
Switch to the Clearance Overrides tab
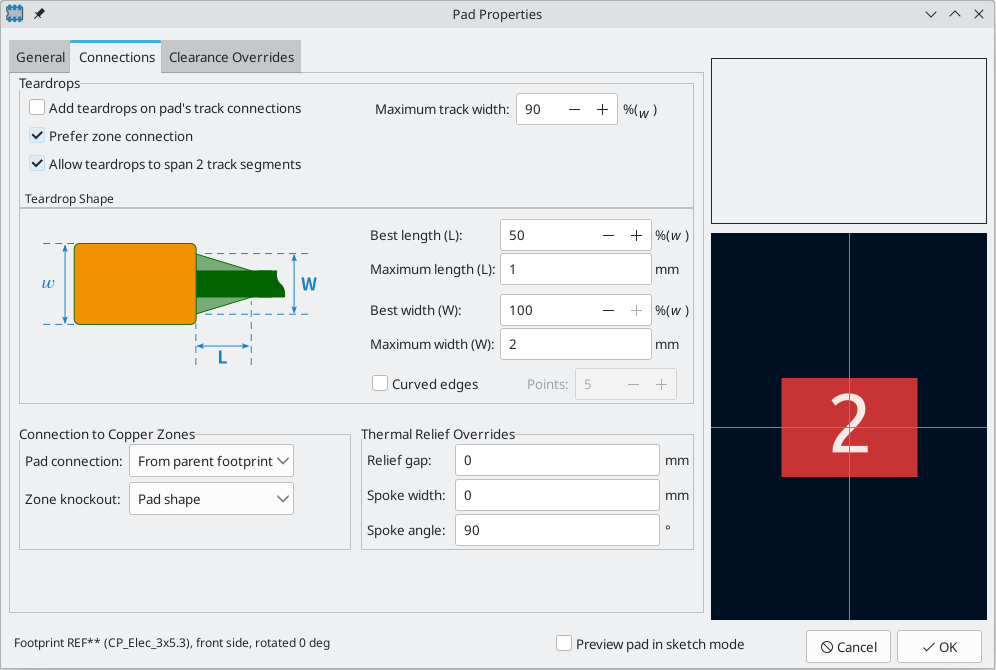click(x=231, y=57)
